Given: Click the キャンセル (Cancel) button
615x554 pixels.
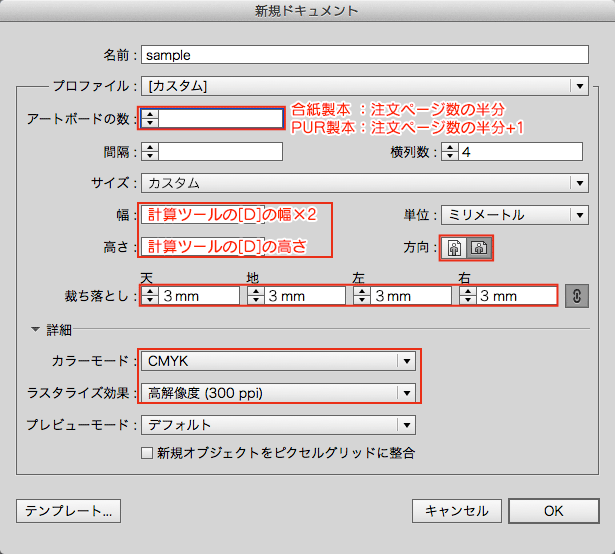Looking at the screenshot, I should pyautogui.click(x=456, y=511).
